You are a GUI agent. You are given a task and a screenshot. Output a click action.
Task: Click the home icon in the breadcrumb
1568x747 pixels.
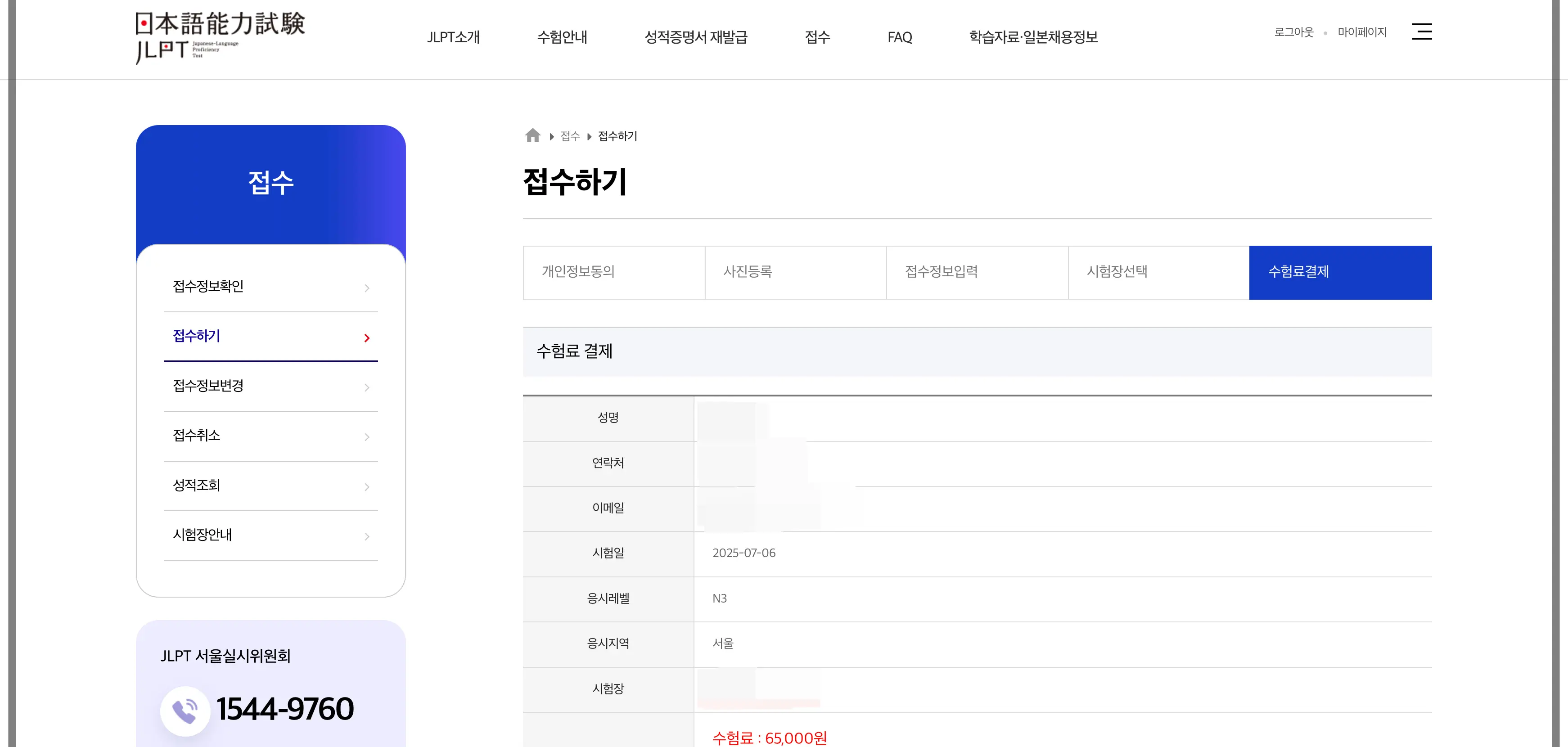[532, 136]
